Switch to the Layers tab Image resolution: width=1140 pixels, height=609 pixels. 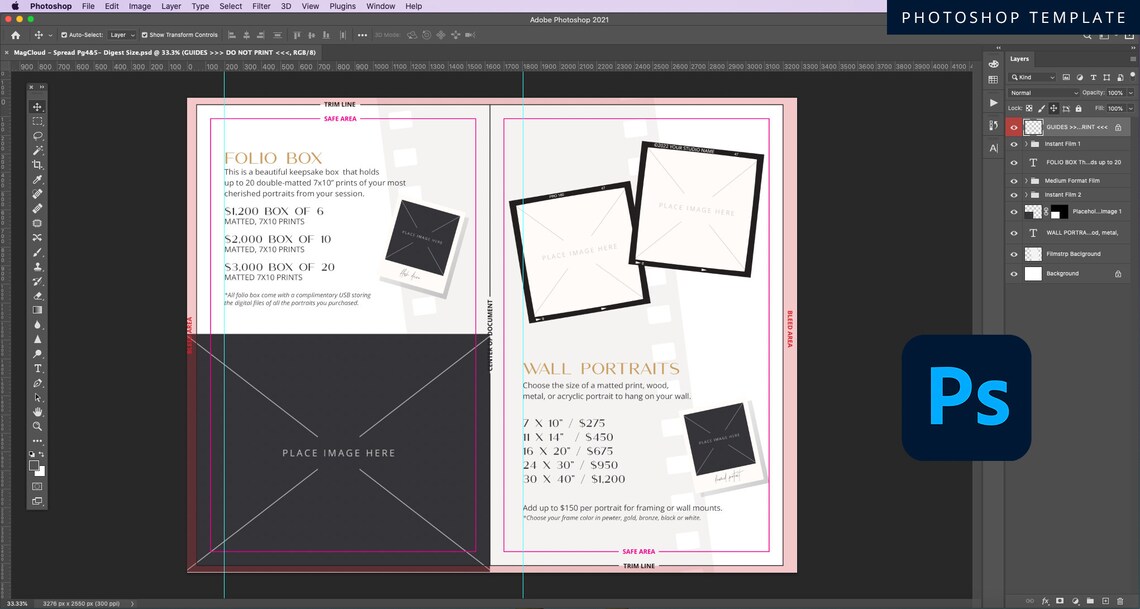coord(1019,58)
